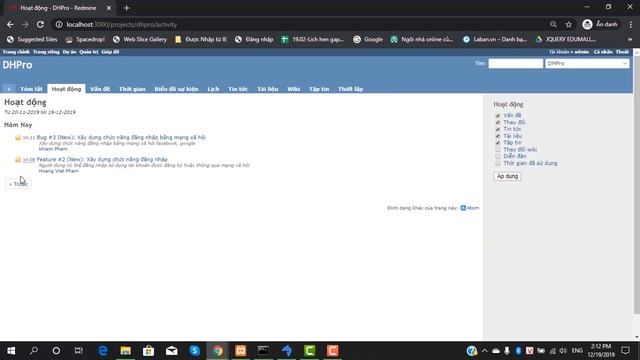This screenshot has width=640, height=360.
Task: Open the Thời gian tab
Action: tap(132, 89)
